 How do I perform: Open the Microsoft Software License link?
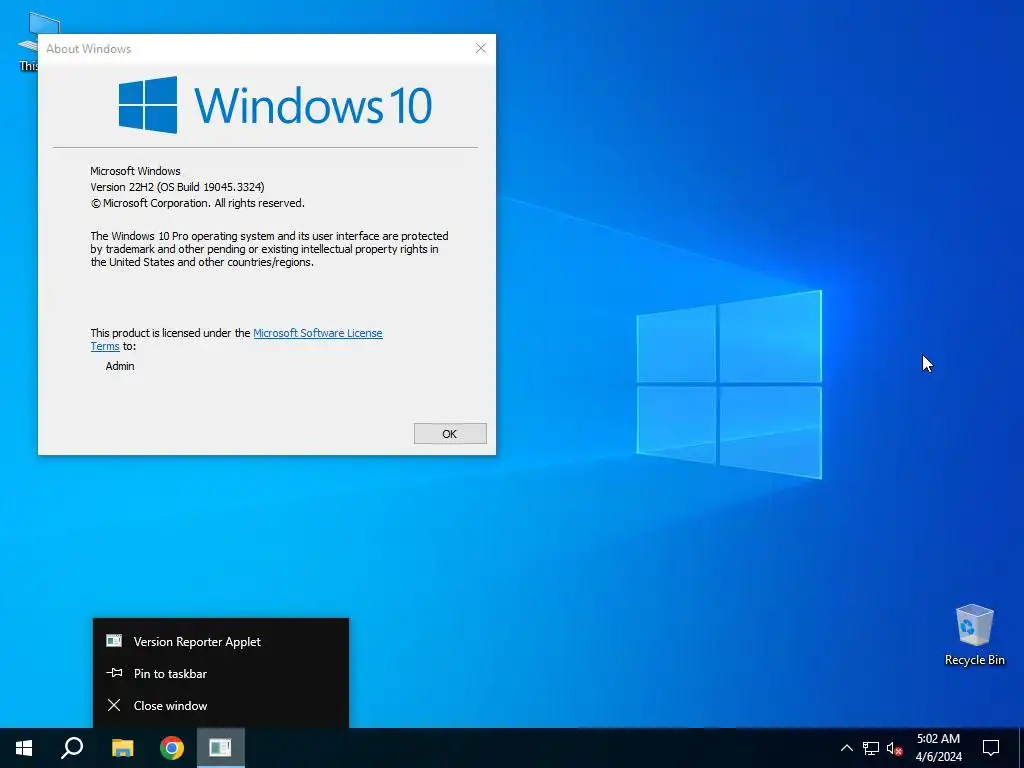pyautogui.click(x=317, y=333)
